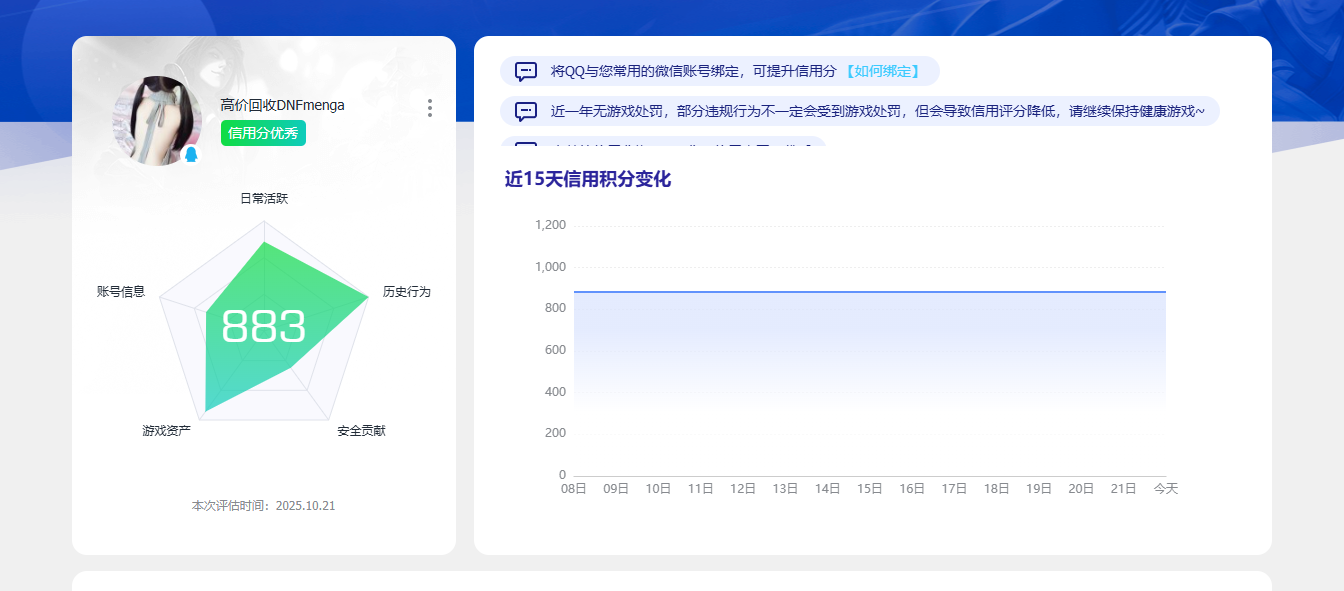The image size is (1344, 591).
Task: Open the three-dot more options menu
Action: coord(430,108)
